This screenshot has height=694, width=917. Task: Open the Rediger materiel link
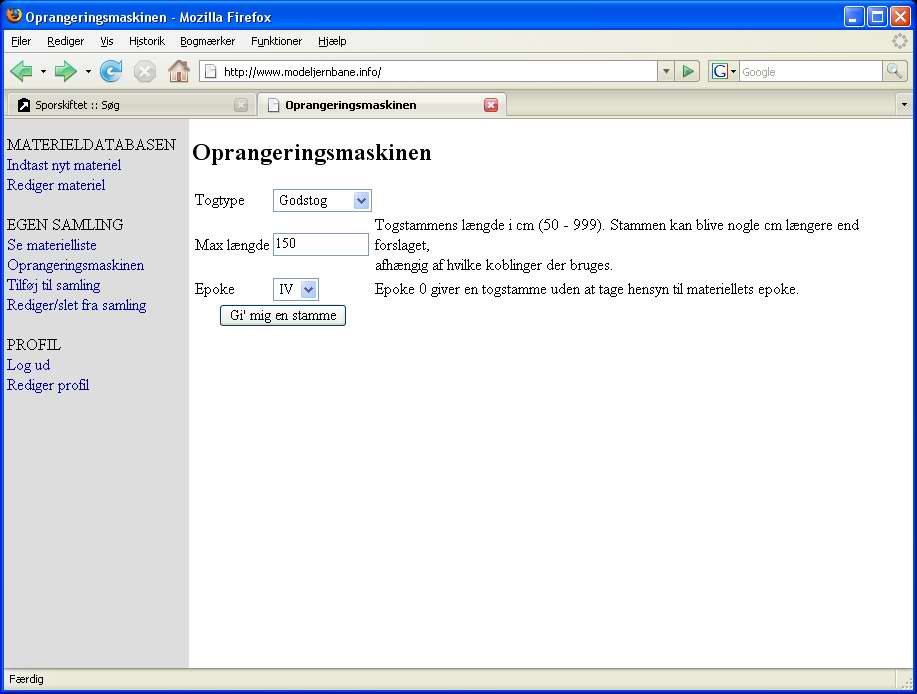56,185
